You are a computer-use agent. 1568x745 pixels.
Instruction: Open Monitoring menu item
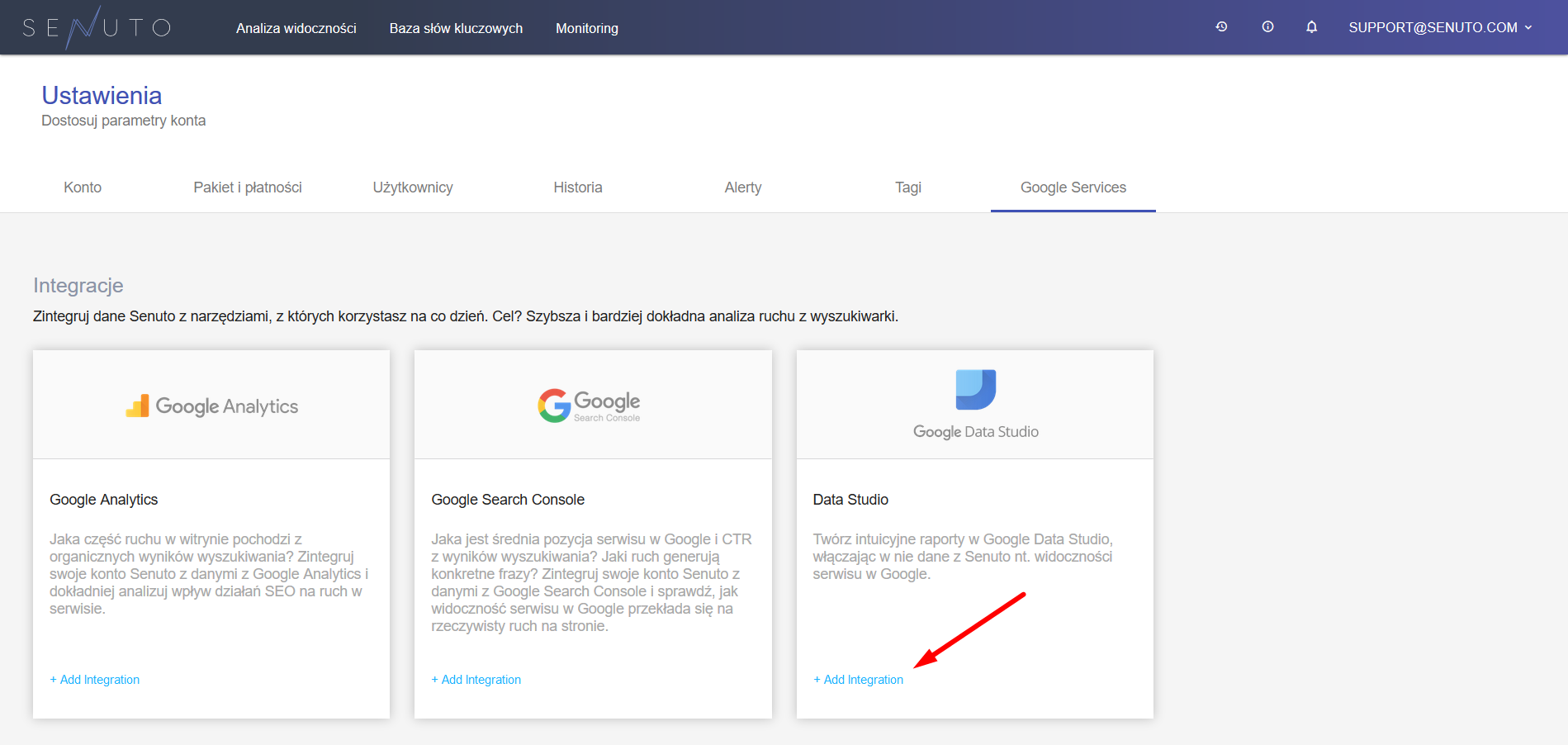(587, 28)
